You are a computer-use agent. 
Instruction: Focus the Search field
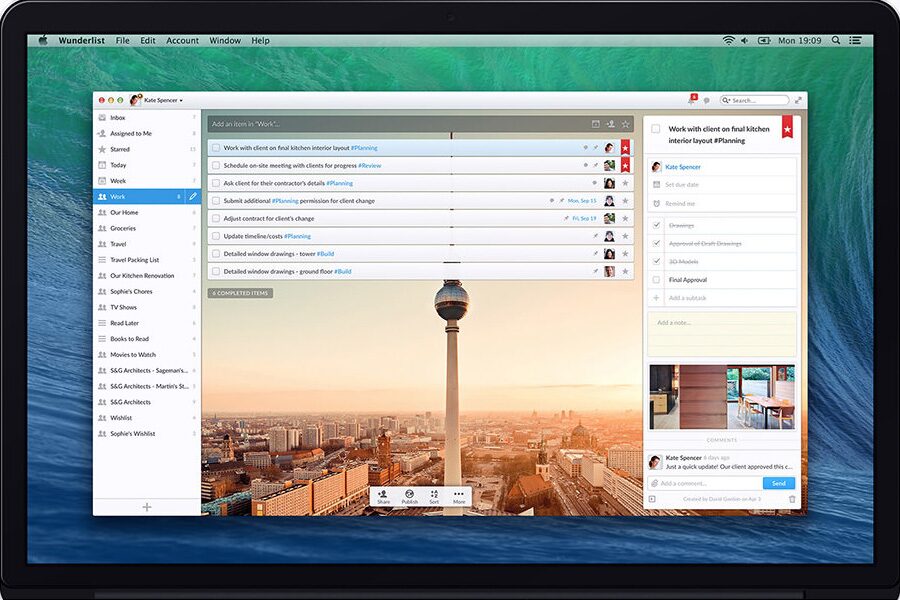click(754, 100)
